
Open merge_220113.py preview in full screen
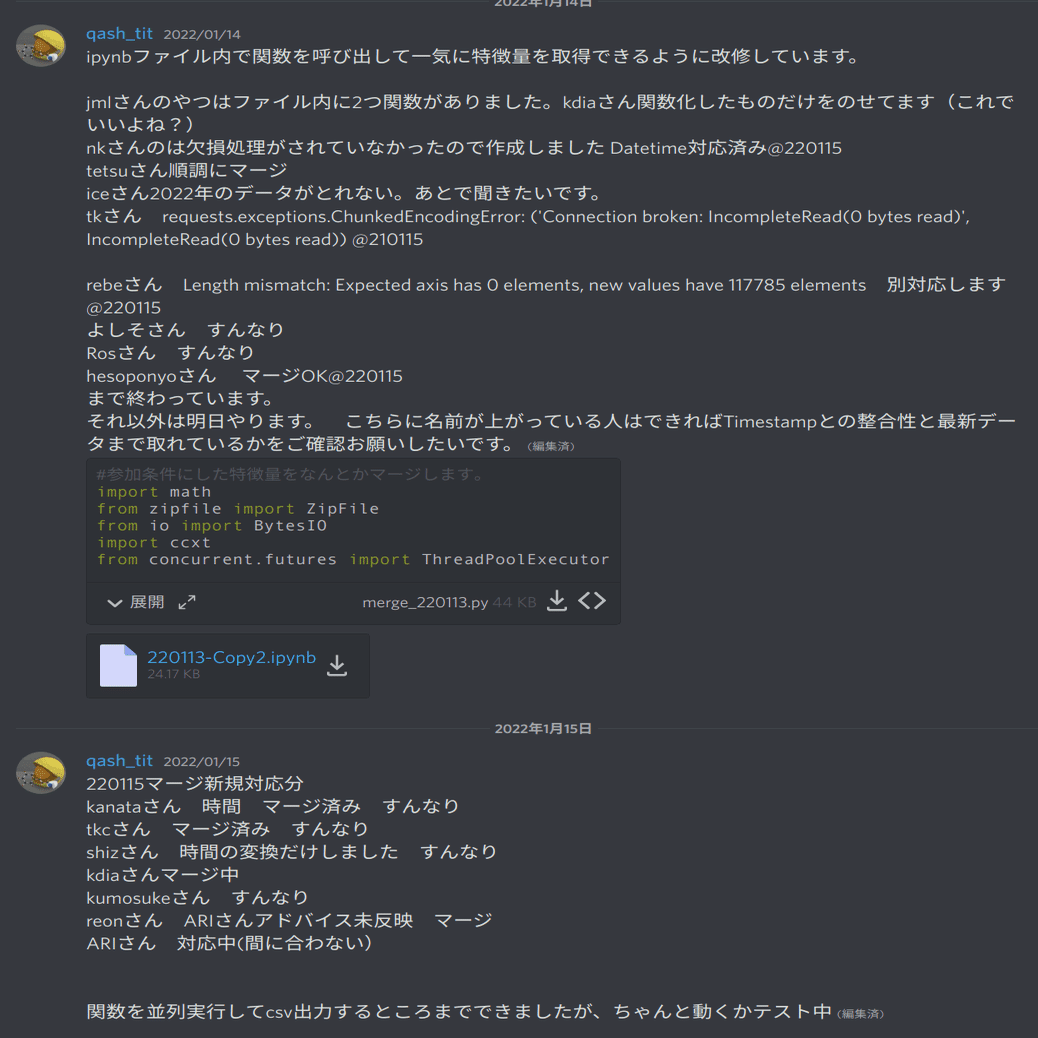[x=187, y=602]
